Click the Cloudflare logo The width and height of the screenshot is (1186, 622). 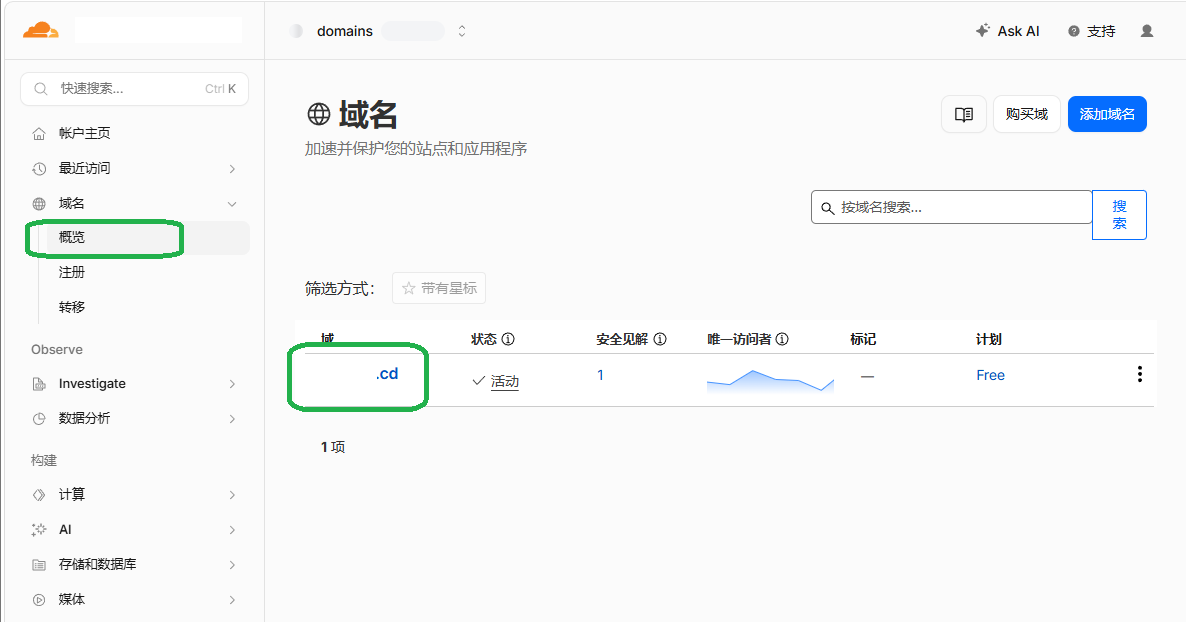(41, 31)
